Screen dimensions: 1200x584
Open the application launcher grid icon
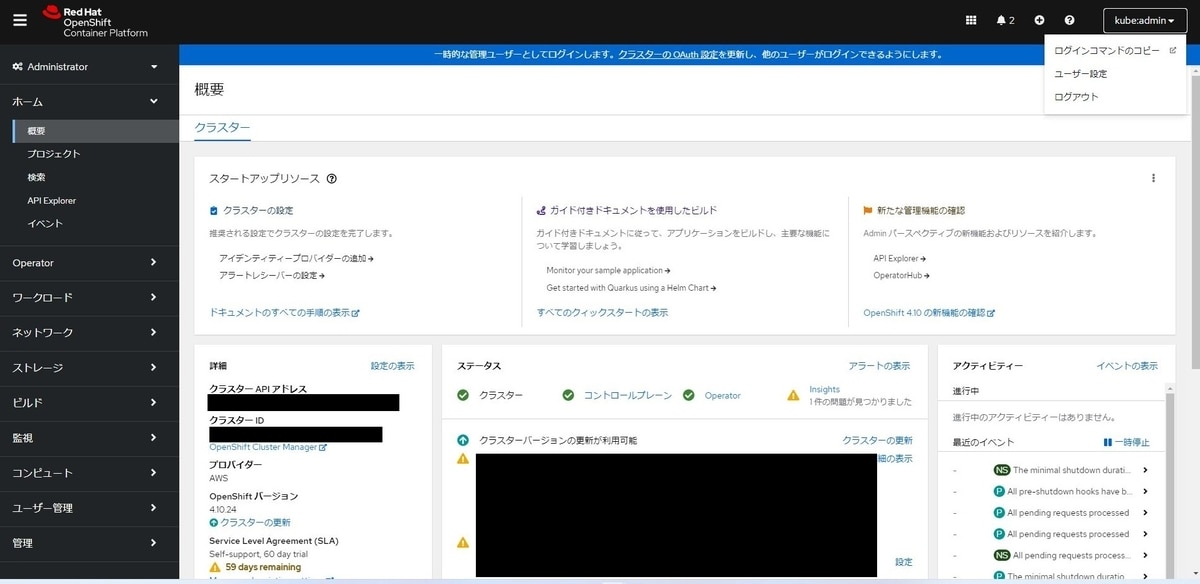971,20
